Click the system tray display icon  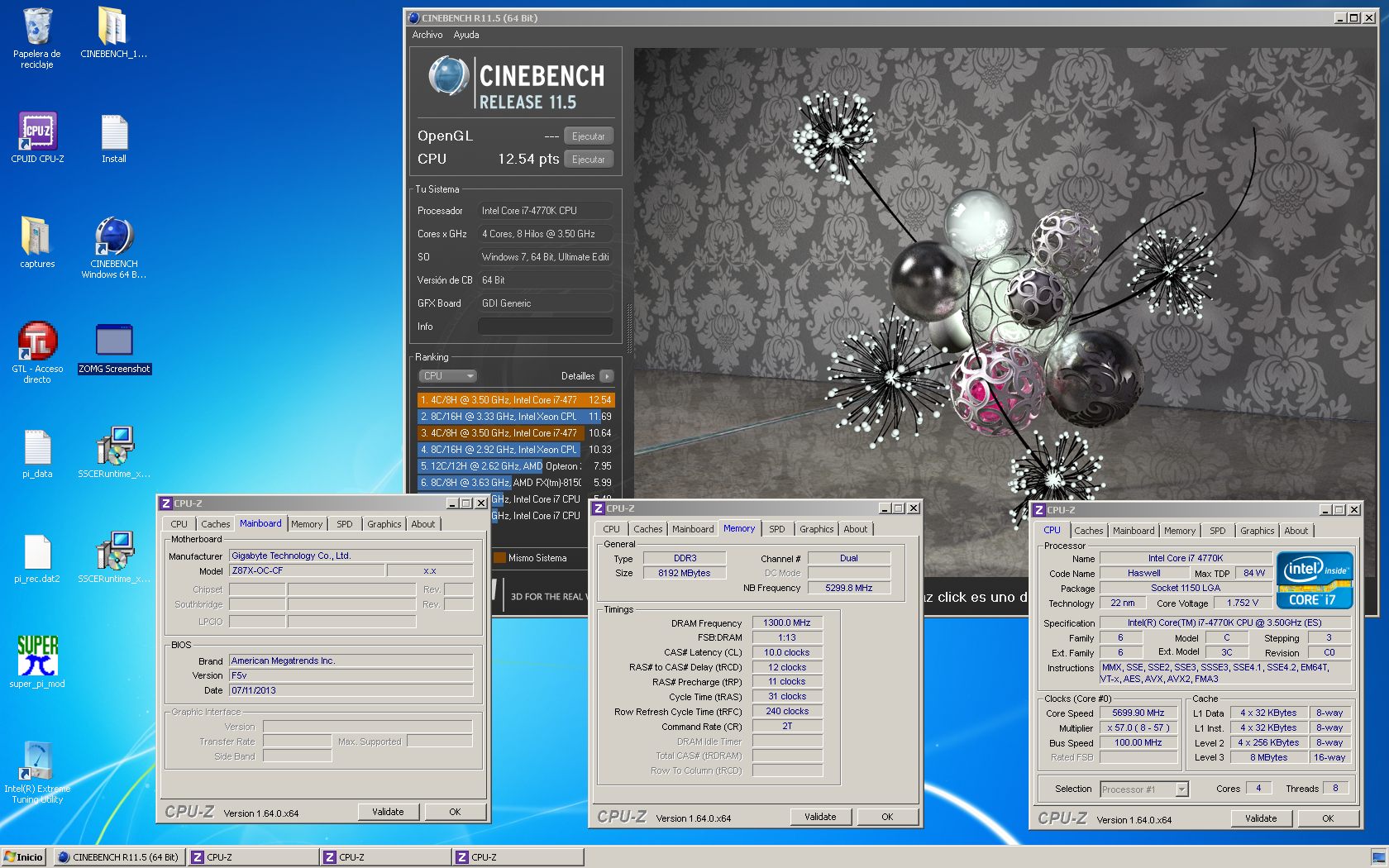tap(1377, 856)
